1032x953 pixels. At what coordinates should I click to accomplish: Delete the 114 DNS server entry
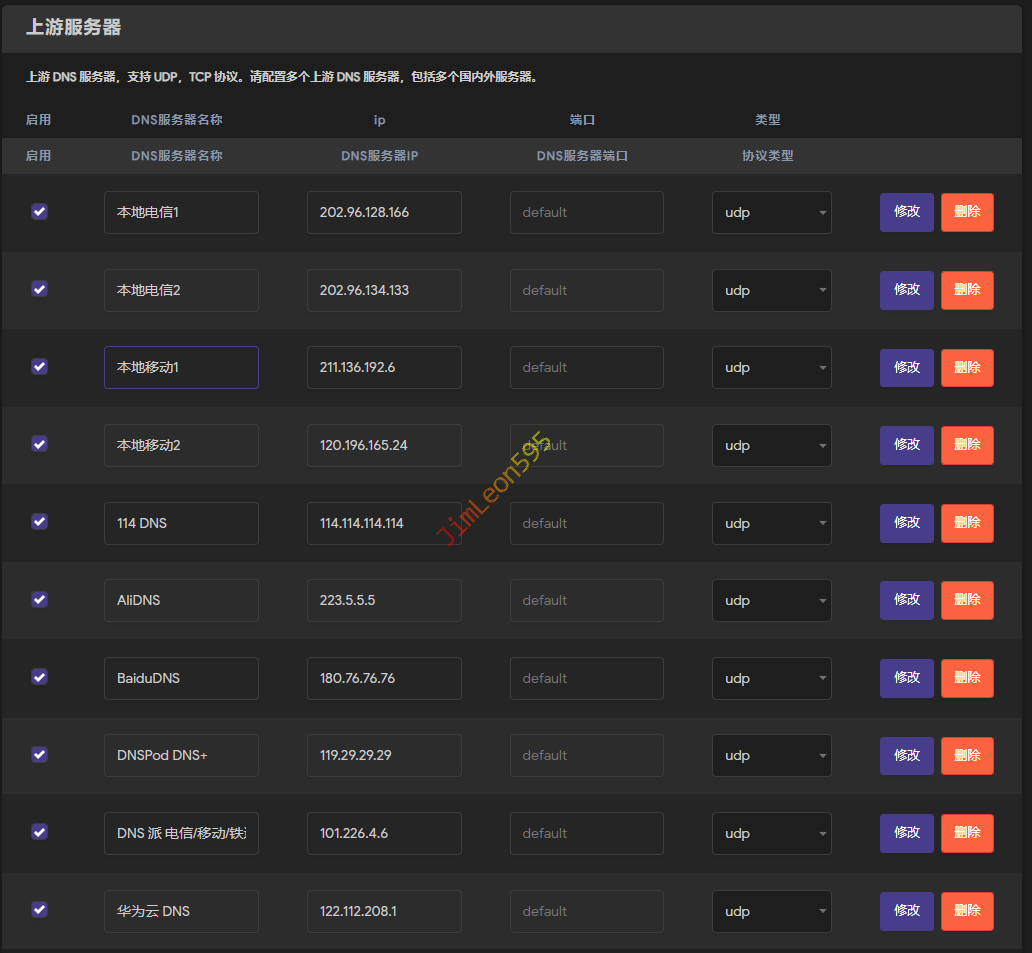967,523
